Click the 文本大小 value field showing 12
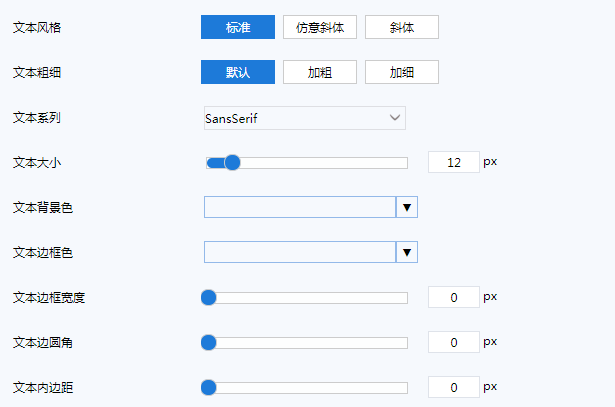Screen dimensions: 615x407 point(453,162)
